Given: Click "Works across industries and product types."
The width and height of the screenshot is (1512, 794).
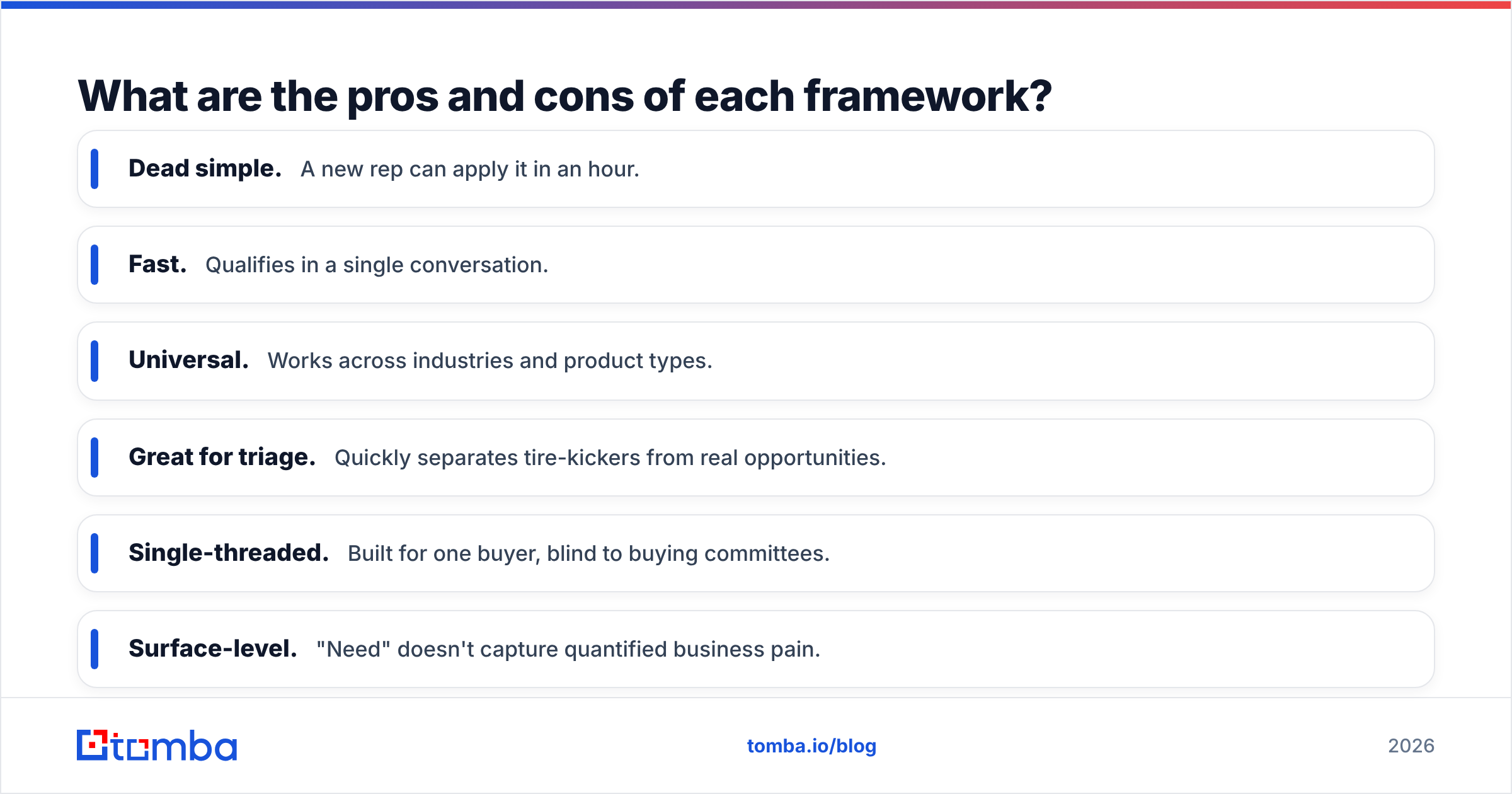Looking at the screenshot, I should tap(490, 361).
